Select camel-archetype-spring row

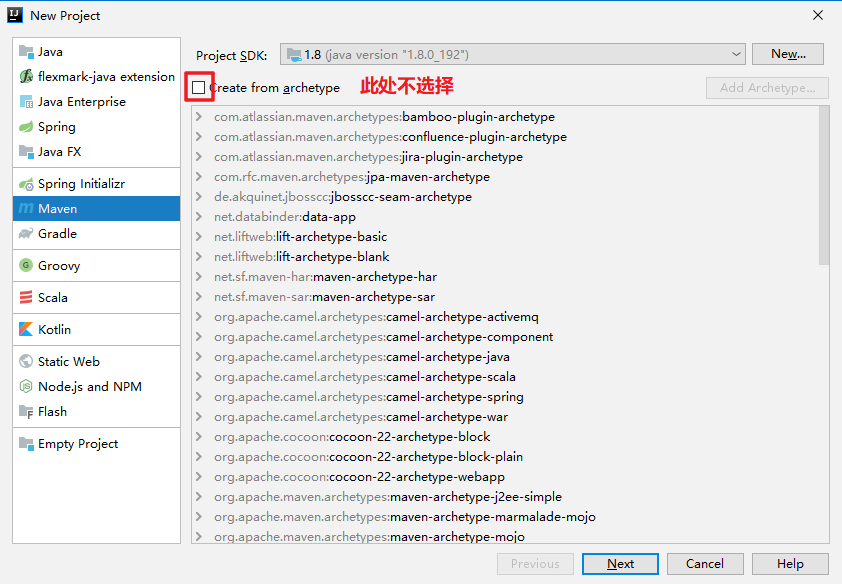coord(505,397)
